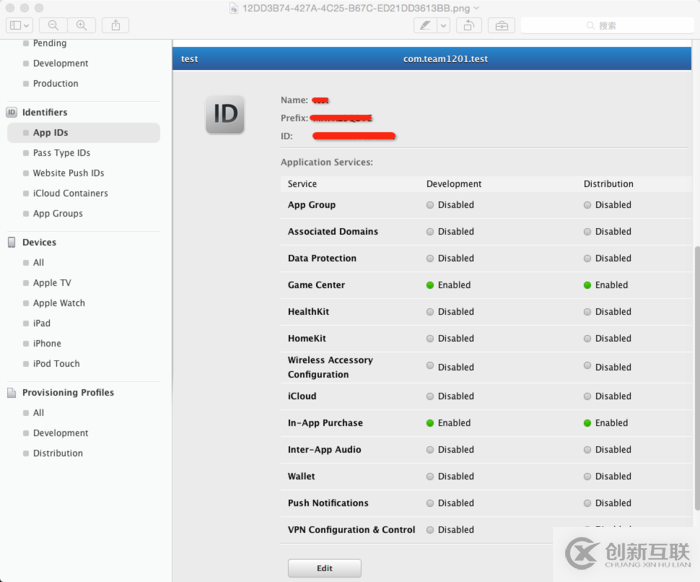Click the Development column header
The width and height of the screenshot is (700, 582).
click(x=454, y=184)
